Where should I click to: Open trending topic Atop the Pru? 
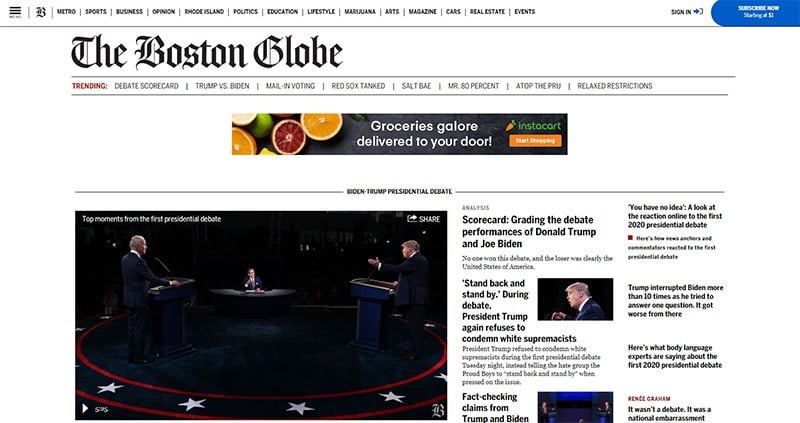pyautogui.click(x=538, y=86)
